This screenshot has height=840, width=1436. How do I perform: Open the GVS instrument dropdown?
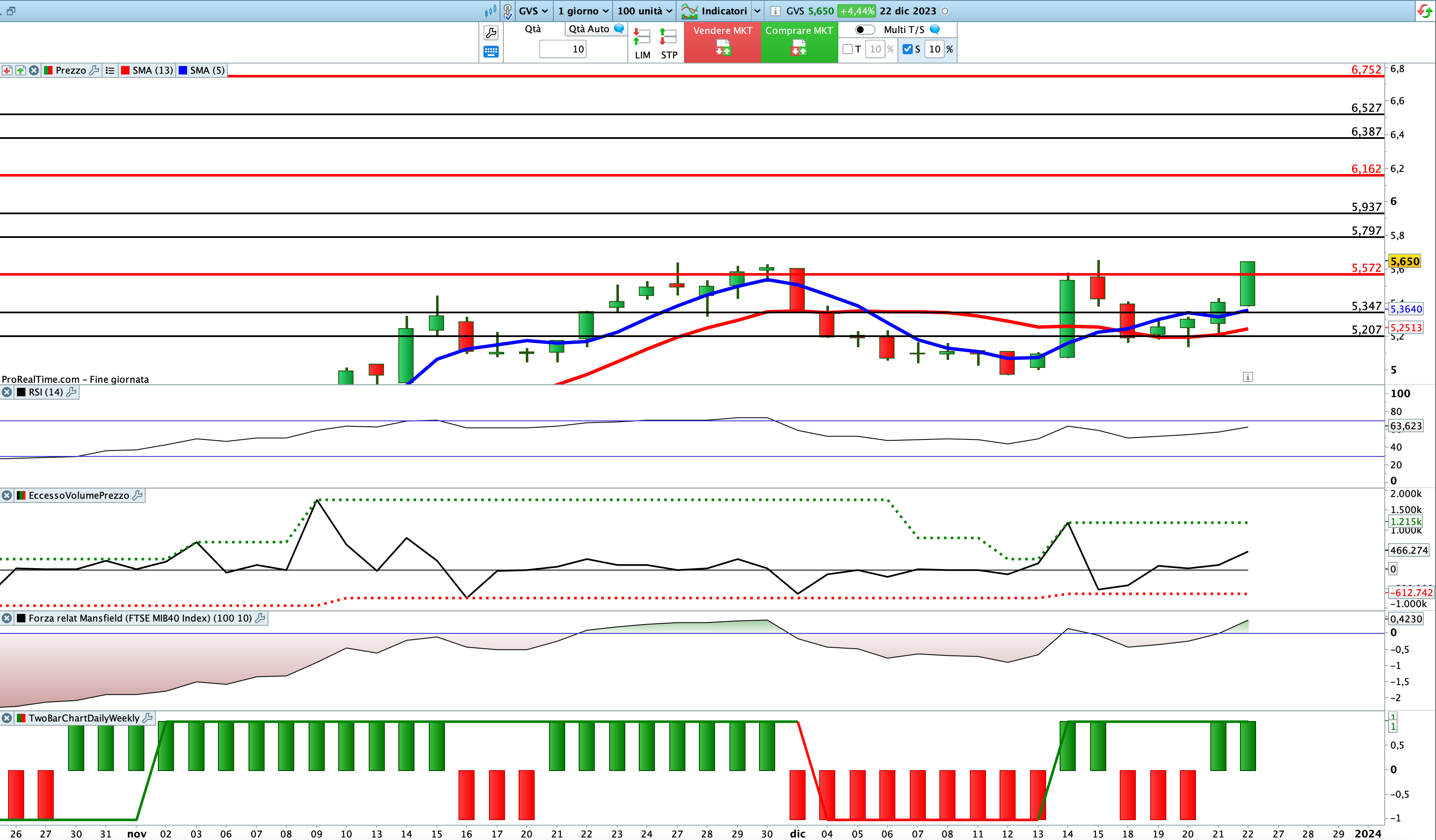533,11
